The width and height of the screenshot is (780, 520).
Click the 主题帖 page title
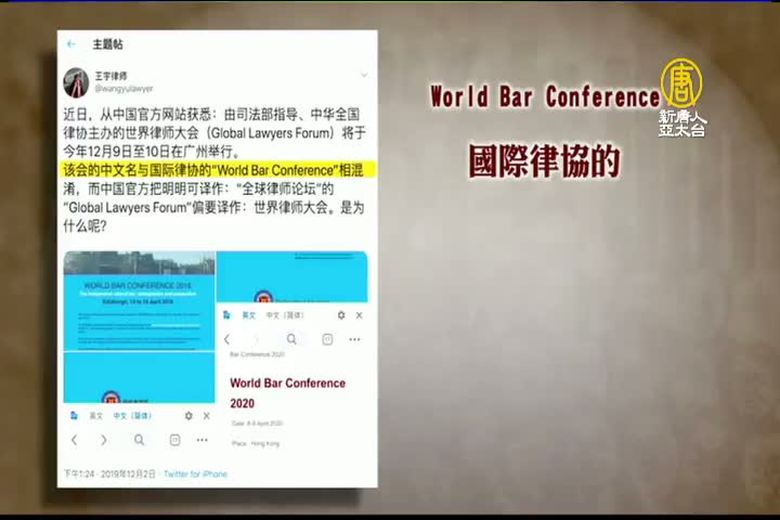coord(107,44)
